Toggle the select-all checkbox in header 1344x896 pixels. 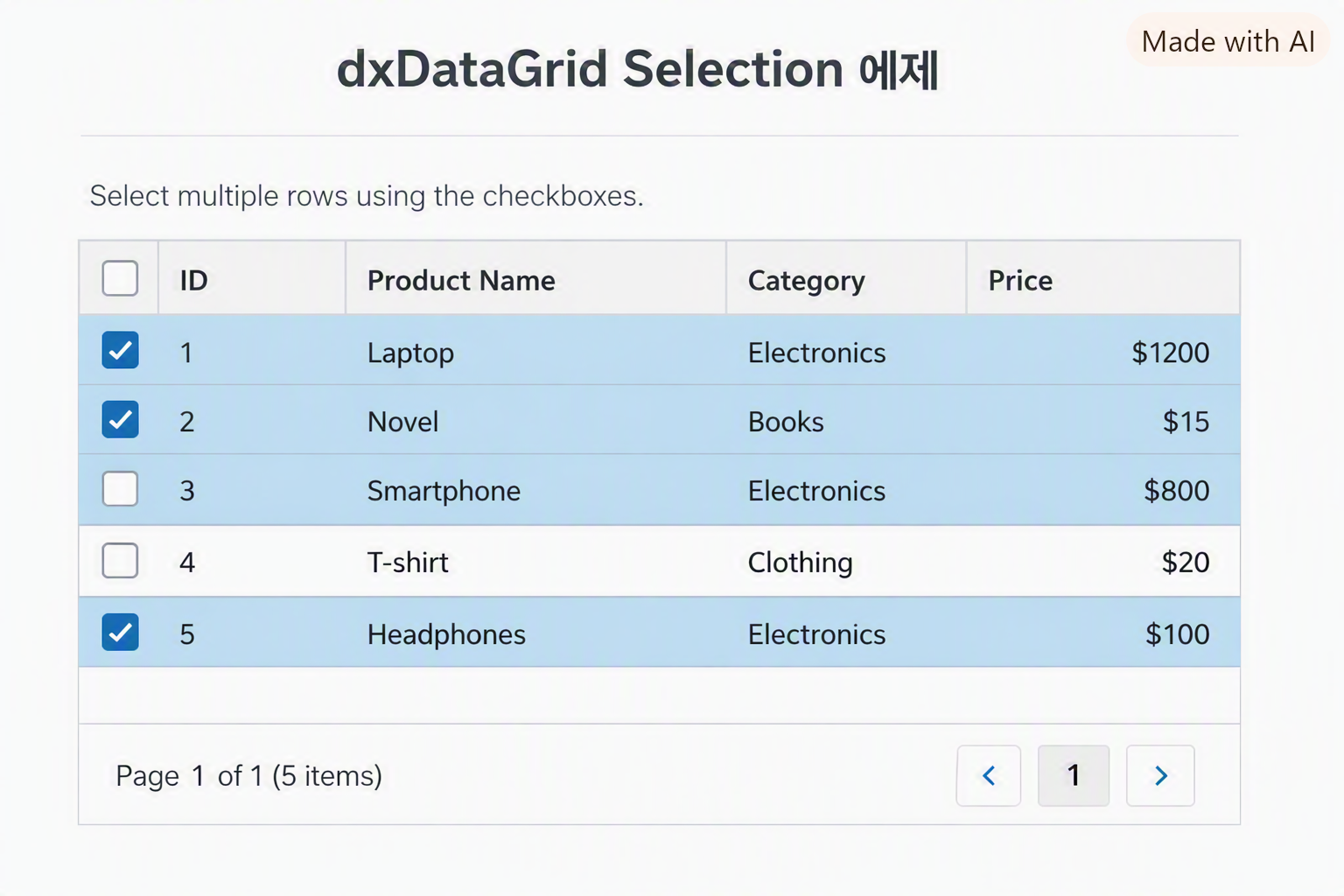click(120, 278)
